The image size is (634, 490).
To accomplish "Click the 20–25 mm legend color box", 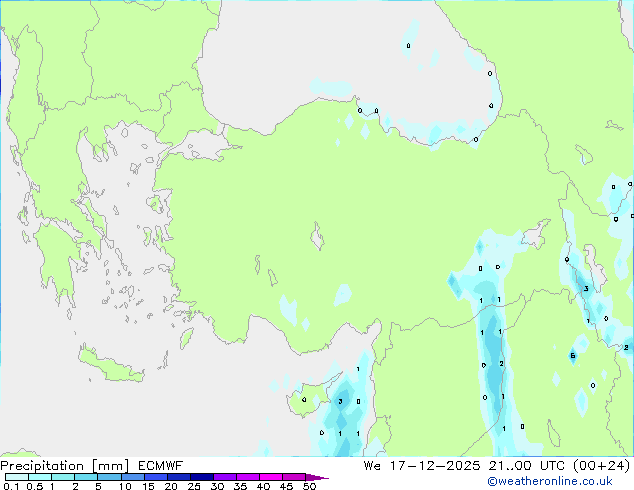I will pos(178,477).
